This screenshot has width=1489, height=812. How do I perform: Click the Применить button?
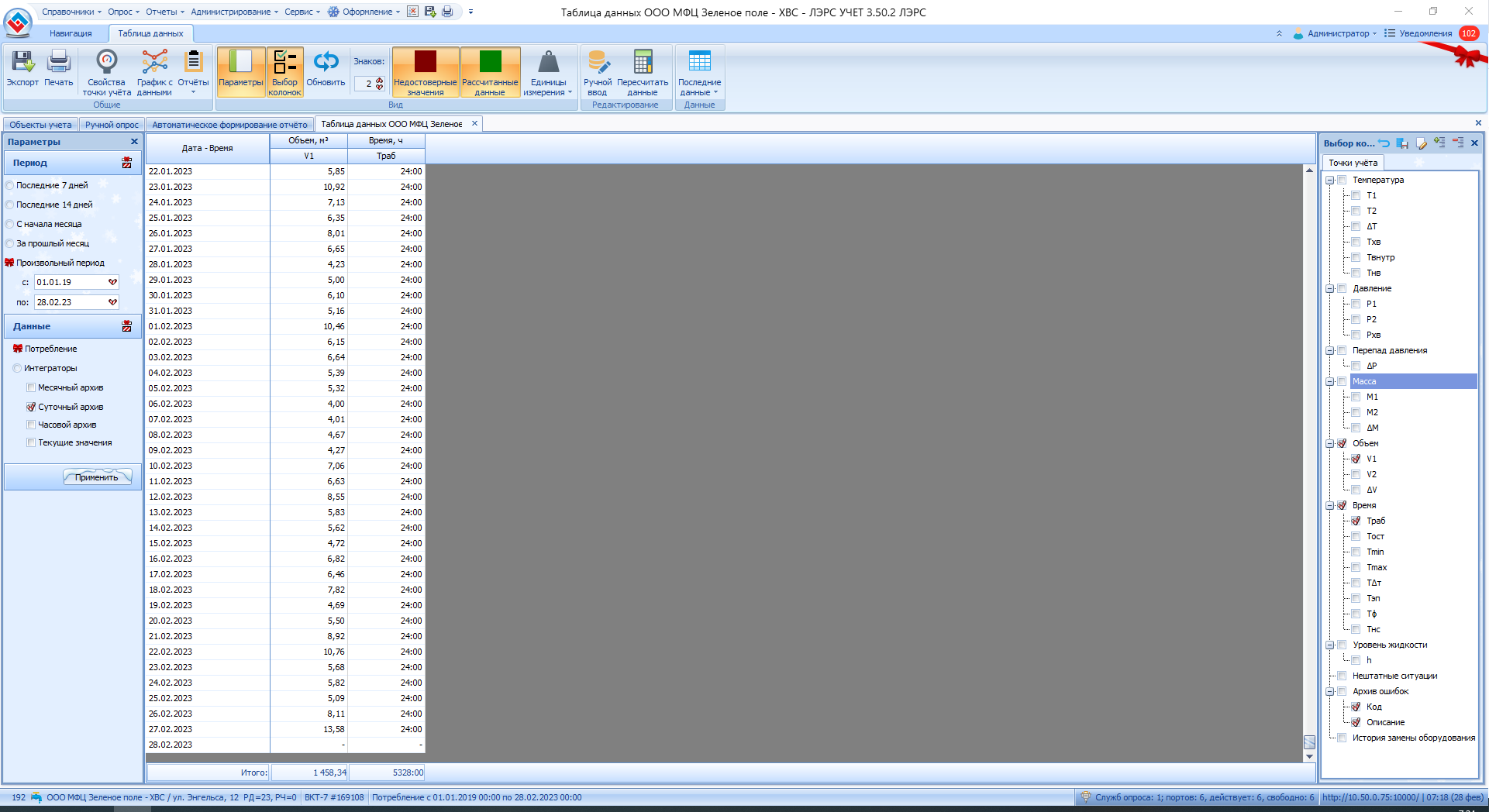pos(97,477)
